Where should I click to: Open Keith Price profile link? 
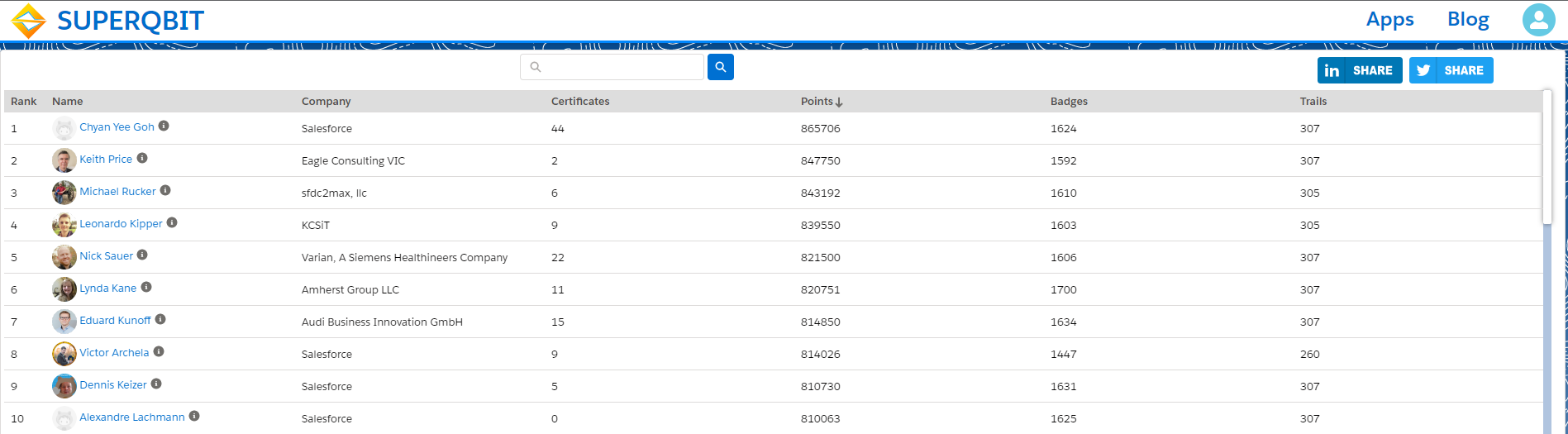106,160
